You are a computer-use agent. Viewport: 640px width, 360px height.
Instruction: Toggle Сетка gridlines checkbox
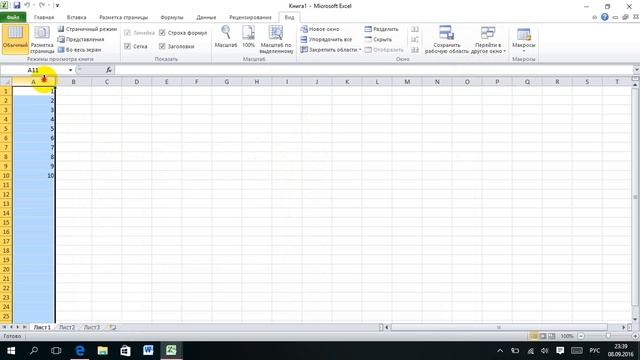tap(127, 46)
